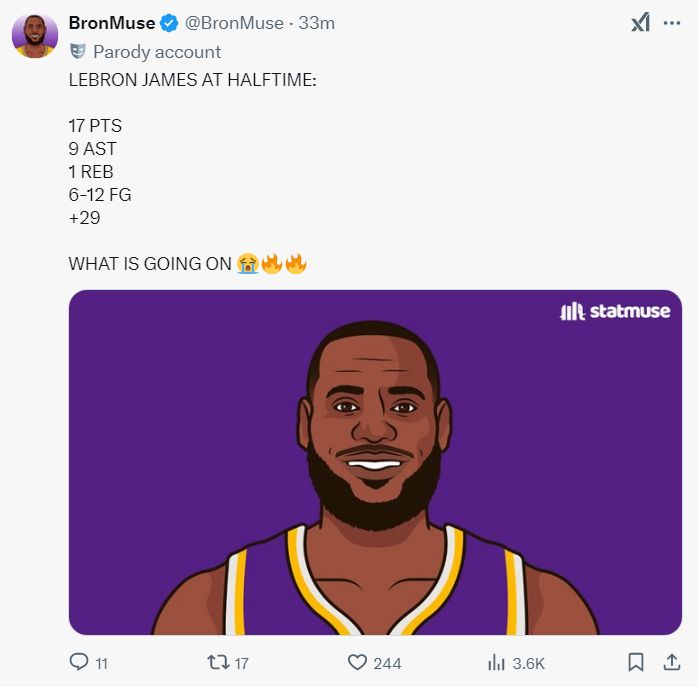Bookmark this BronMuse post
Viewport: 698px width, 687px height.
[635, 662]
